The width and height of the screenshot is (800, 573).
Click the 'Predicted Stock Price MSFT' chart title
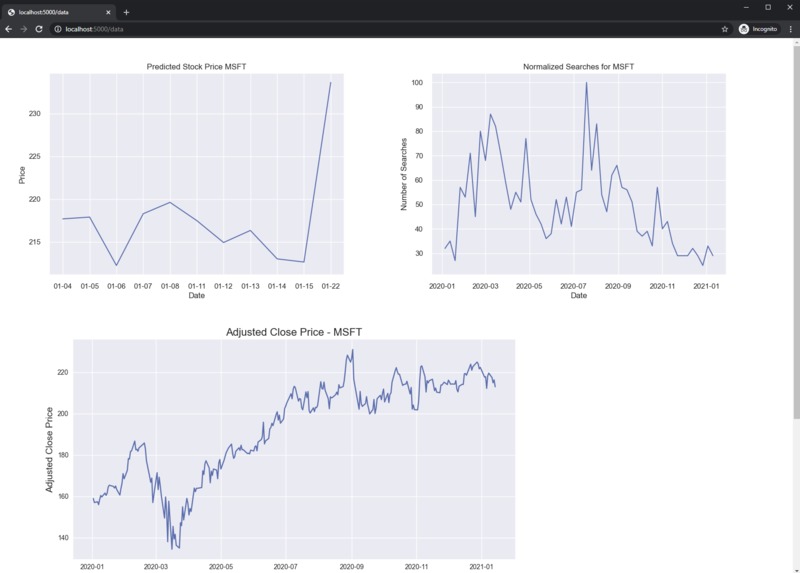pos(196,67)
